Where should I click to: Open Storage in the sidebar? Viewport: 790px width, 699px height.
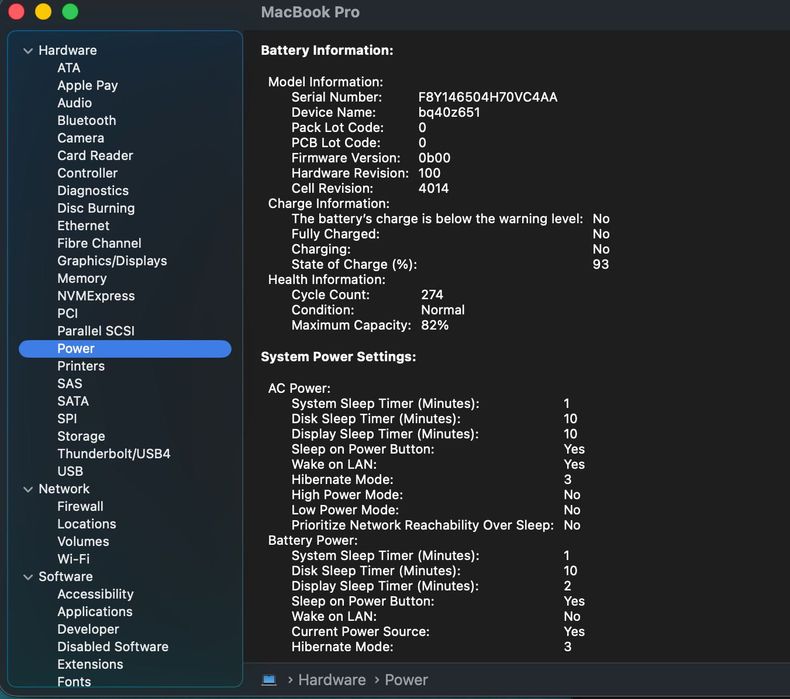click(81, 436)
